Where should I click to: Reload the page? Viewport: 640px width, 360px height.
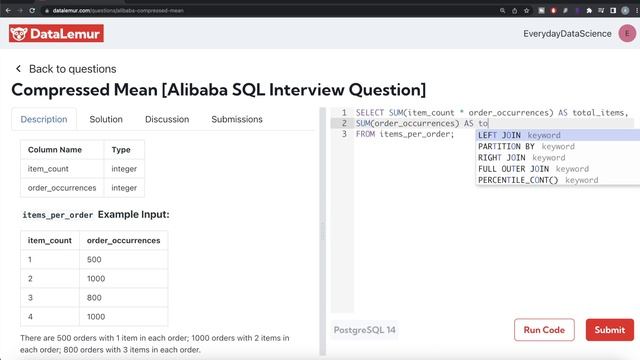click(32, 11)
